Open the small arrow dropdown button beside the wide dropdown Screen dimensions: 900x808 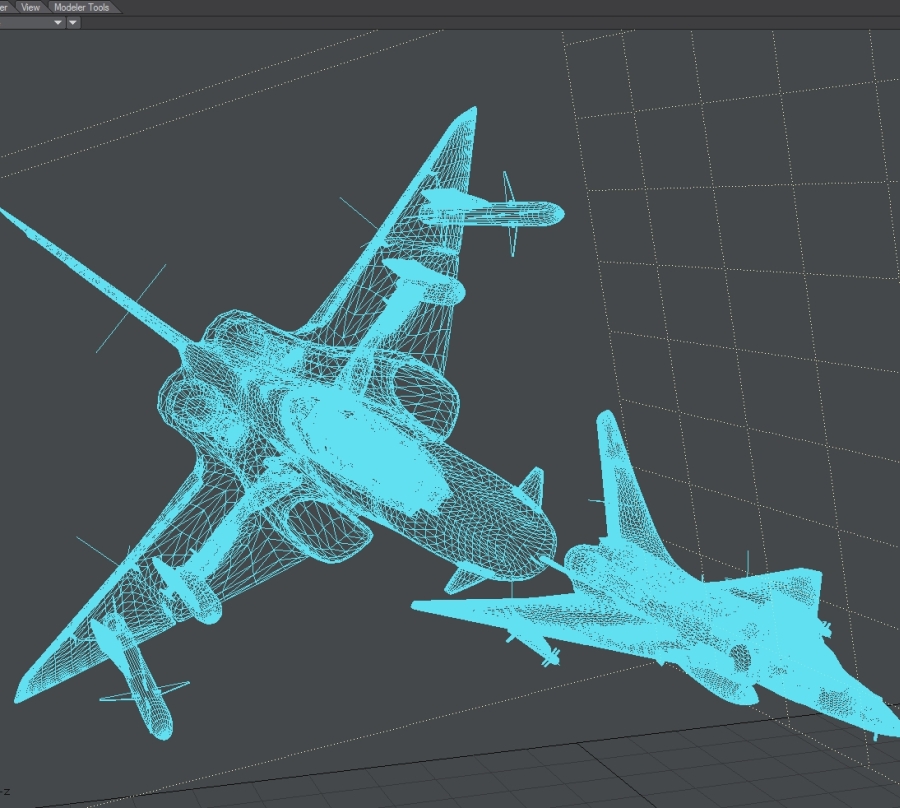(x=73, y=22)
